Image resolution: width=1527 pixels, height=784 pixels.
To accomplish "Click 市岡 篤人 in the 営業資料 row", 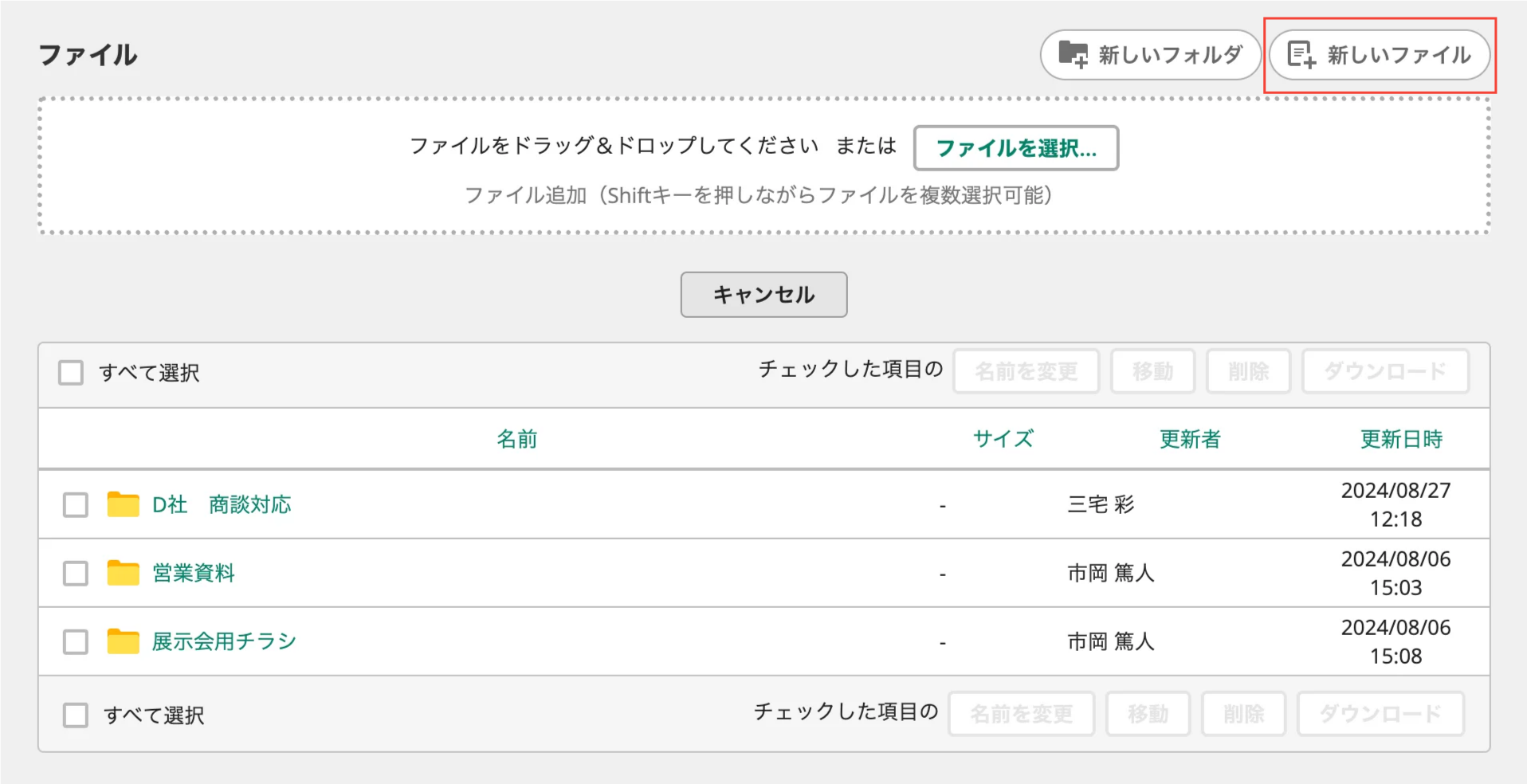I will coord(1111,573).
